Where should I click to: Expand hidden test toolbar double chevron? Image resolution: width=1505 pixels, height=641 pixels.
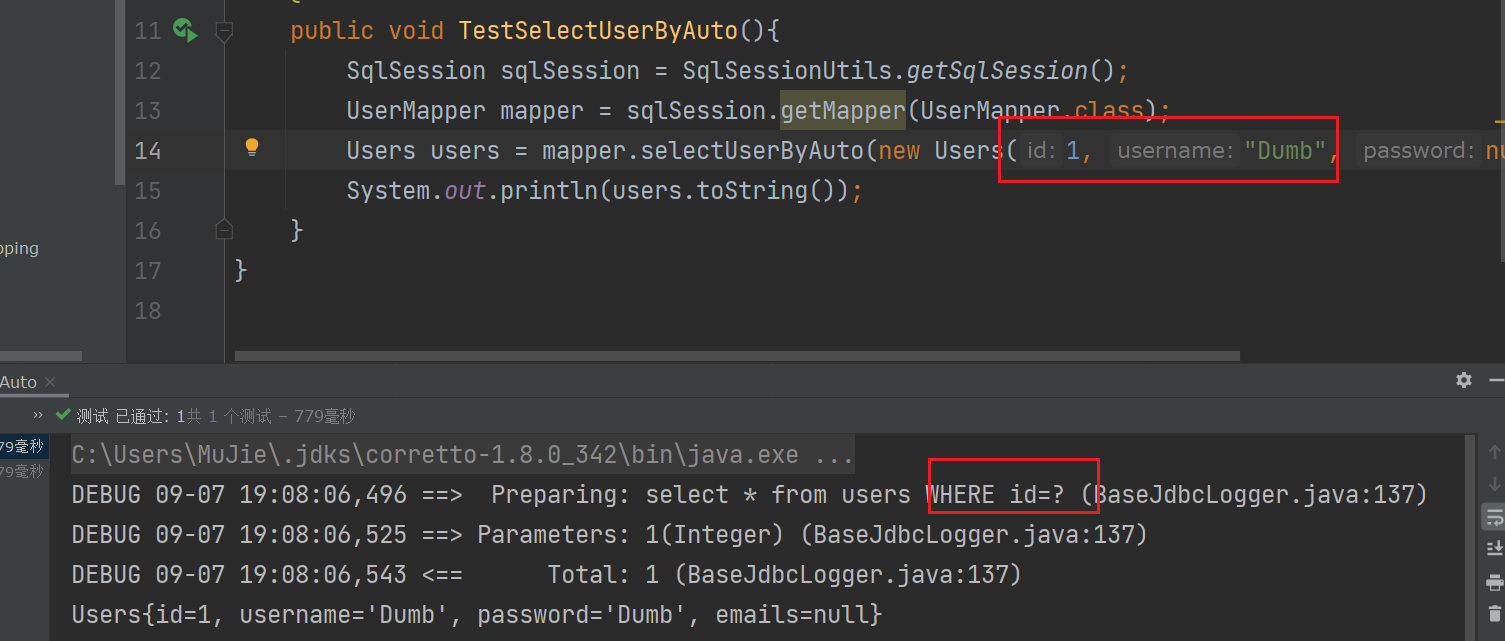(38, 415)
